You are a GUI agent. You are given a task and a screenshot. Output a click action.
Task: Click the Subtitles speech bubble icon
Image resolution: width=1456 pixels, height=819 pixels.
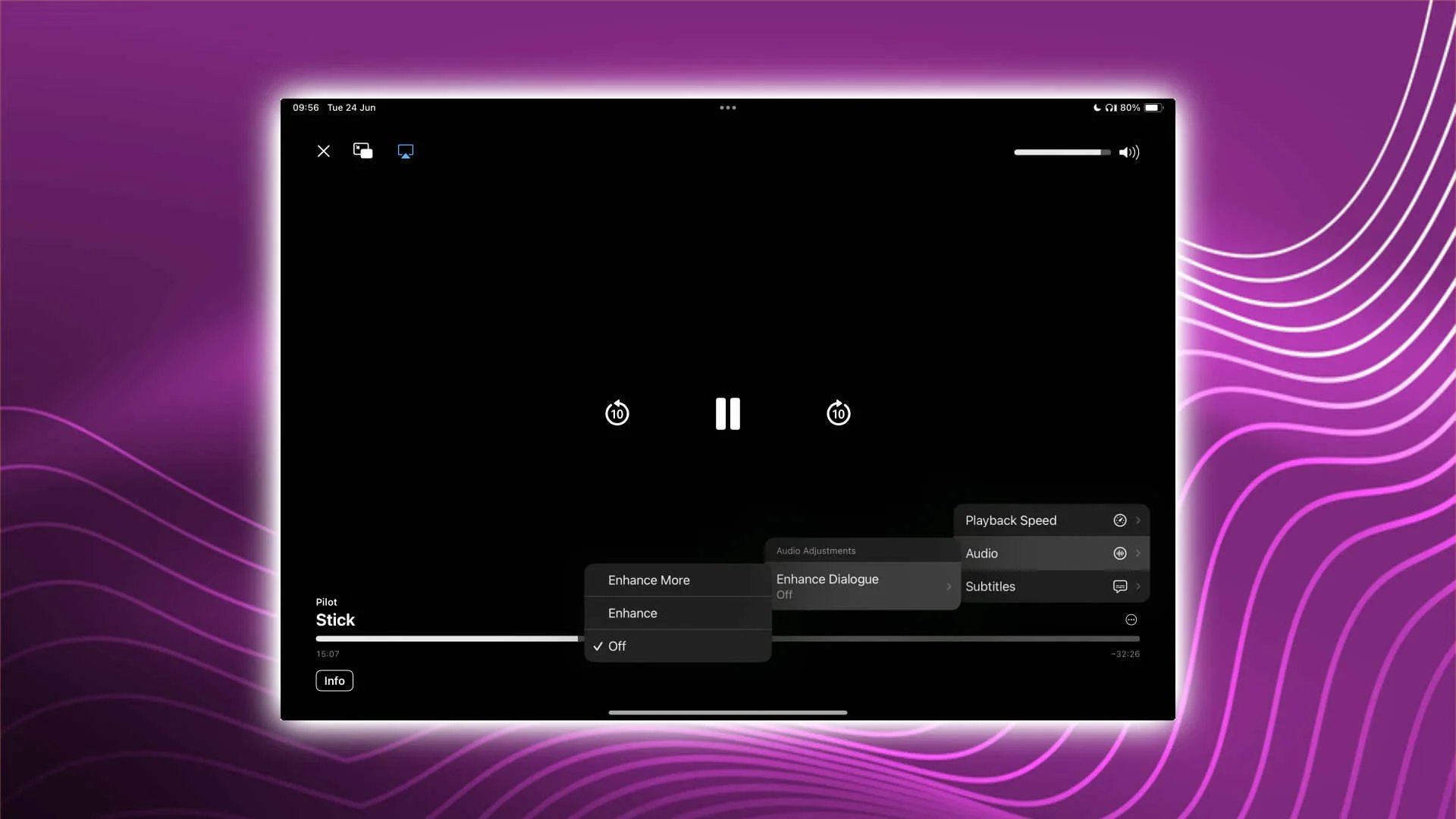pyautogui.click(x=1120, y=586)
